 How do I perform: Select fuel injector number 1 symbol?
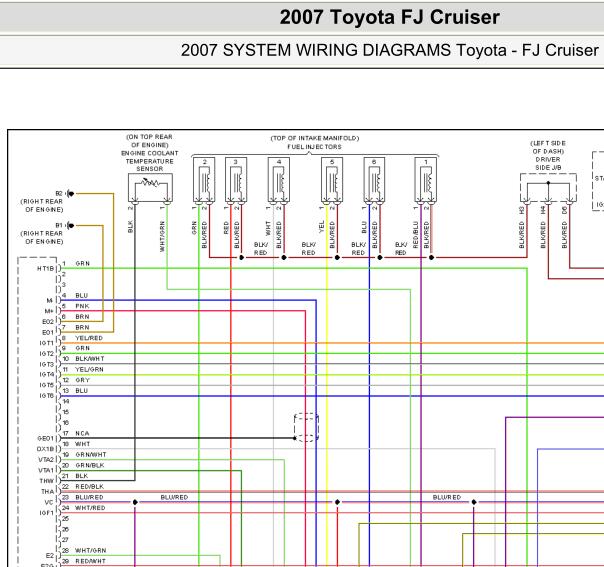426,180
